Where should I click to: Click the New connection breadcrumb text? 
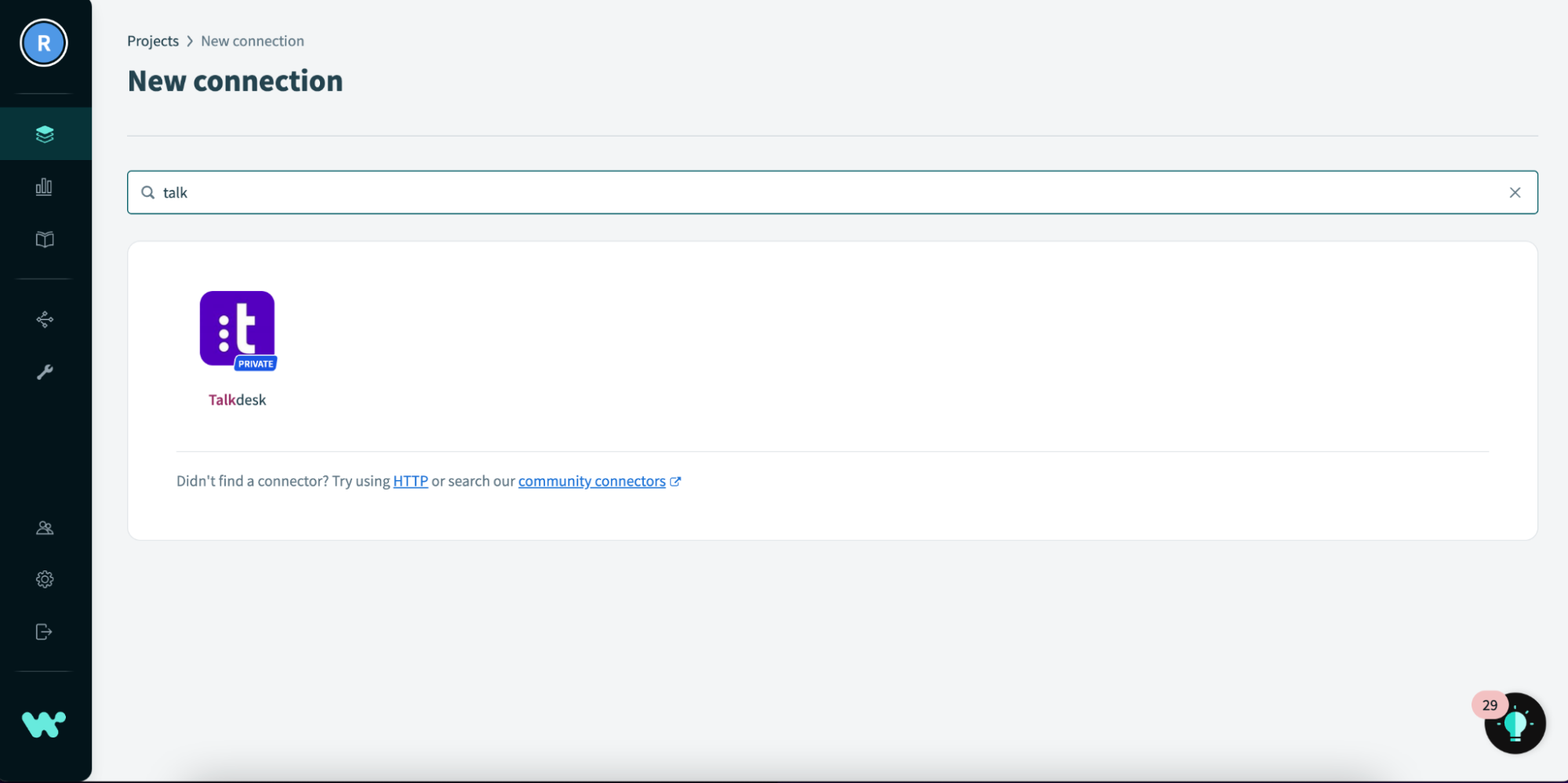253,41
